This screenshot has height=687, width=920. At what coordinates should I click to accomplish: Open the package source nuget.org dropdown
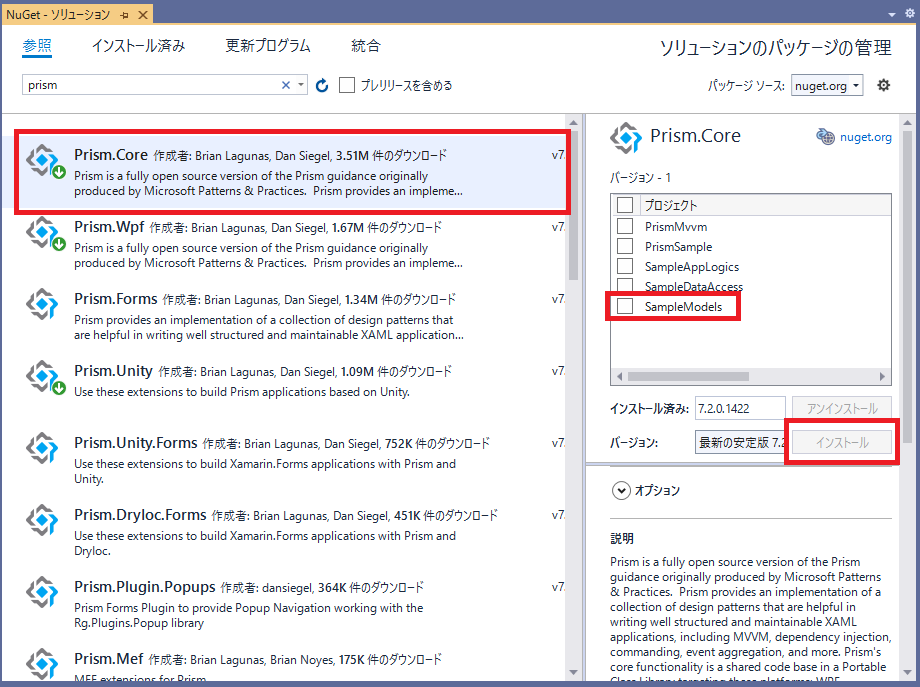point(827,86)
